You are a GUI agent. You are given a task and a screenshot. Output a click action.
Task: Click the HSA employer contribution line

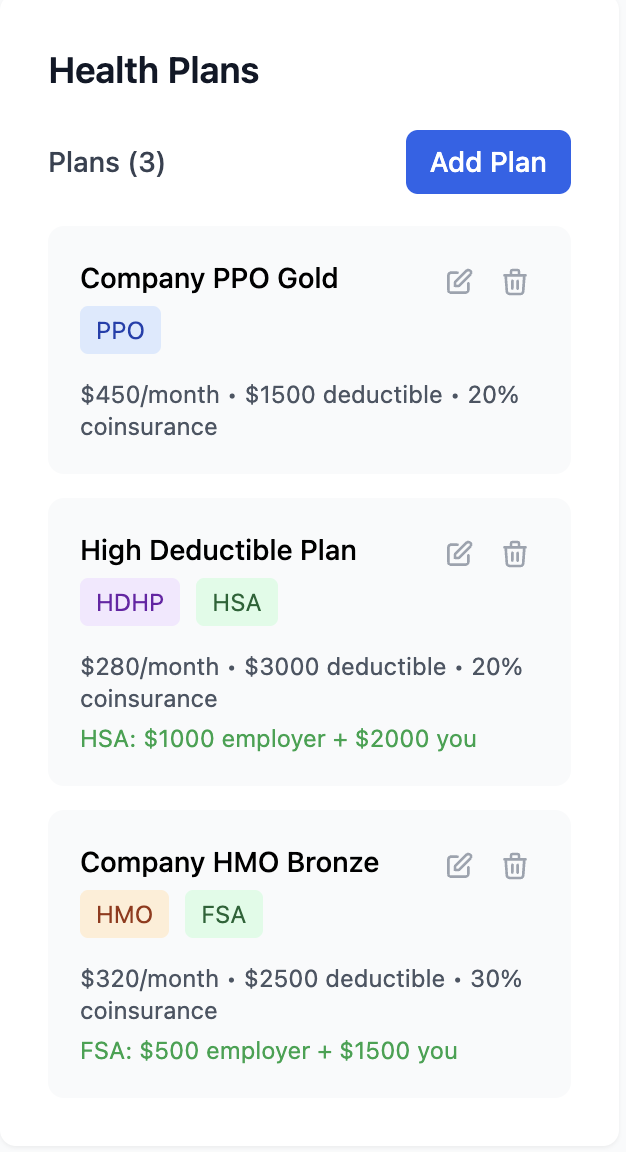pos(278,739)
